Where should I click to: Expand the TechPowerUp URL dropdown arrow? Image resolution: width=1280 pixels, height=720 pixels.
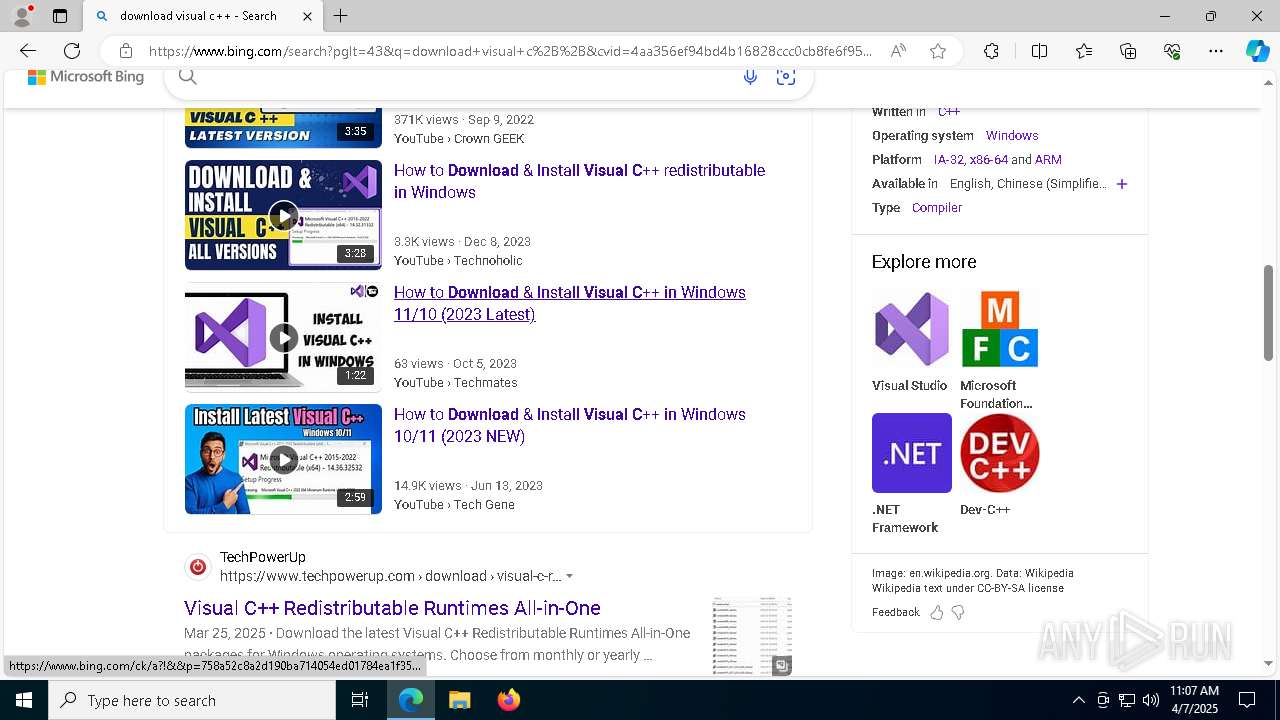[x=569, y=576]
